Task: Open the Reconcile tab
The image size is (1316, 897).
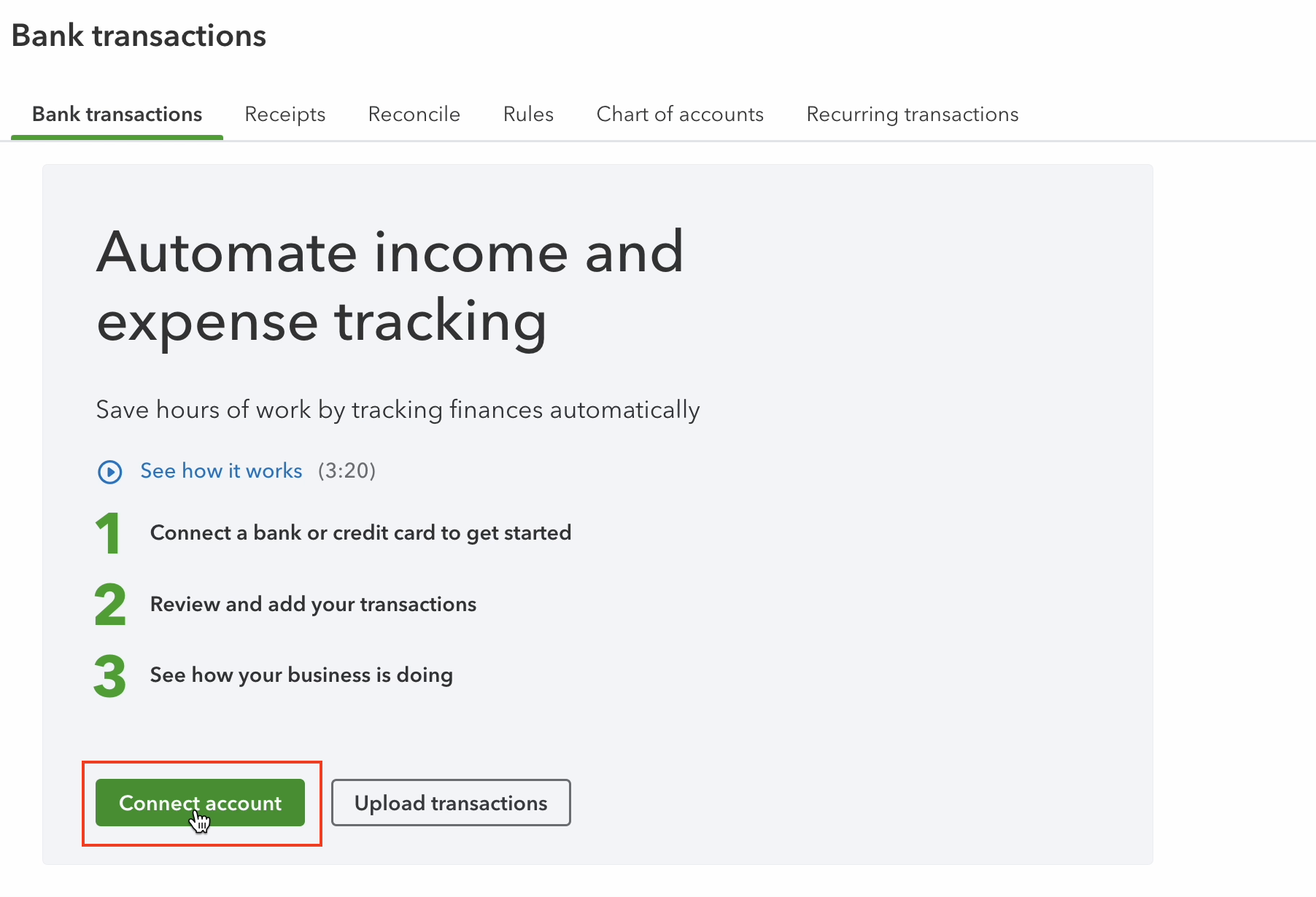Action: (414, 114)
